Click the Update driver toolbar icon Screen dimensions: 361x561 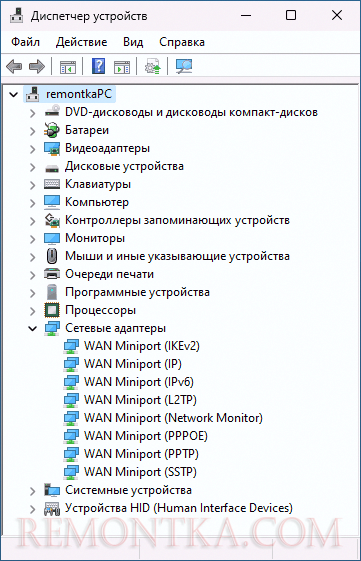[153, 67]
